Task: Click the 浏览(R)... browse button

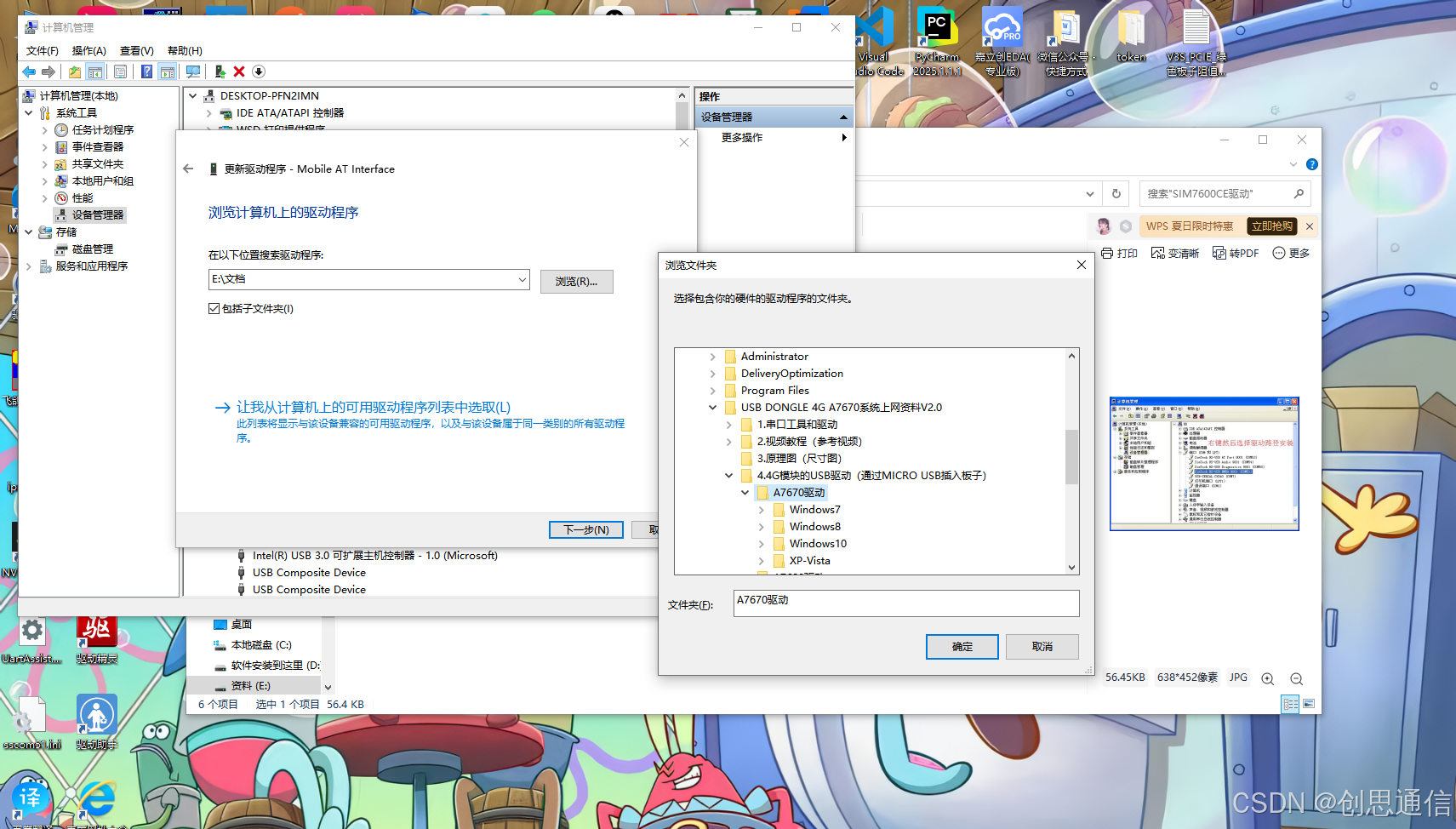Action: (x=576, y=281)
